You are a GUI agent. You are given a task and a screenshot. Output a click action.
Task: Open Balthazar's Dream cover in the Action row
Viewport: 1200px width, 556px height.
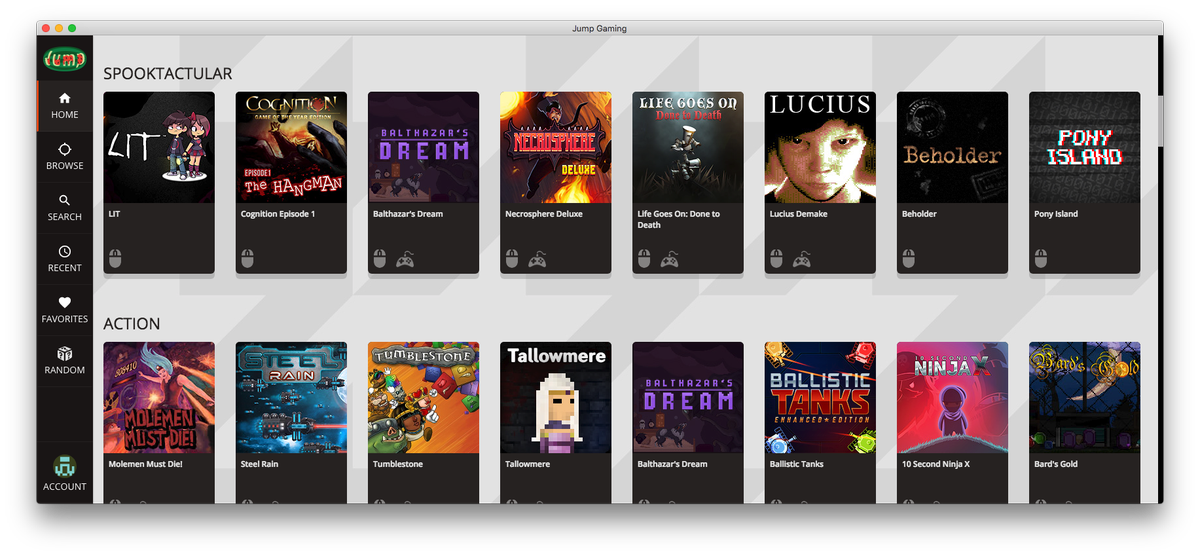(688, 398)
